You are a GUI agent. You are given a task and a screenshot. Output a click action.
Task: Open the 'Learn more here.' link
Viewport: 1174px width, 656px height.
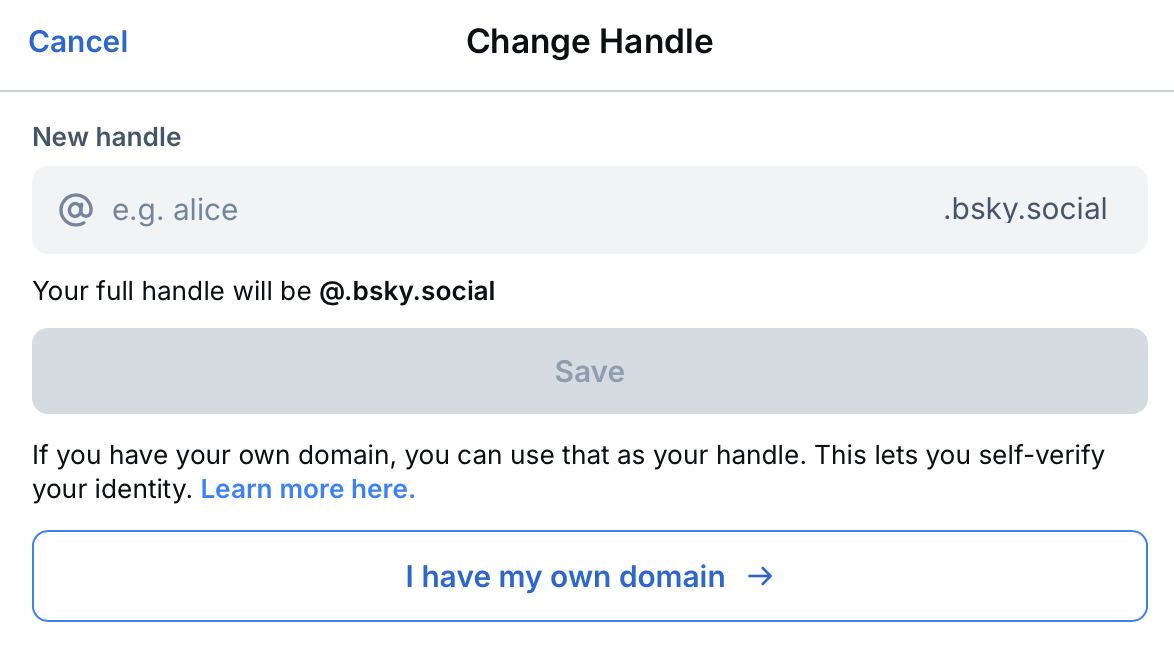click(308, 489)
